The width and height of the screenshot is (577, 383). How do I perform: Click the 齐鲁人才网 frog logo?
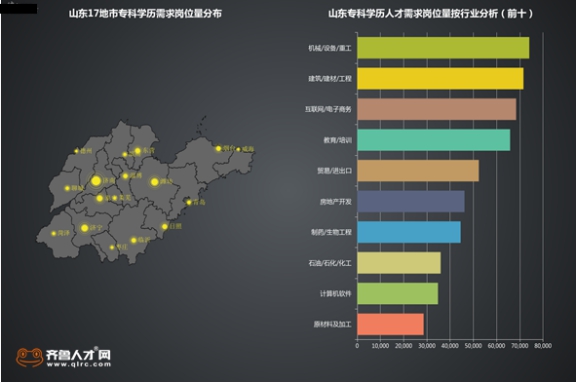(29, 358)
